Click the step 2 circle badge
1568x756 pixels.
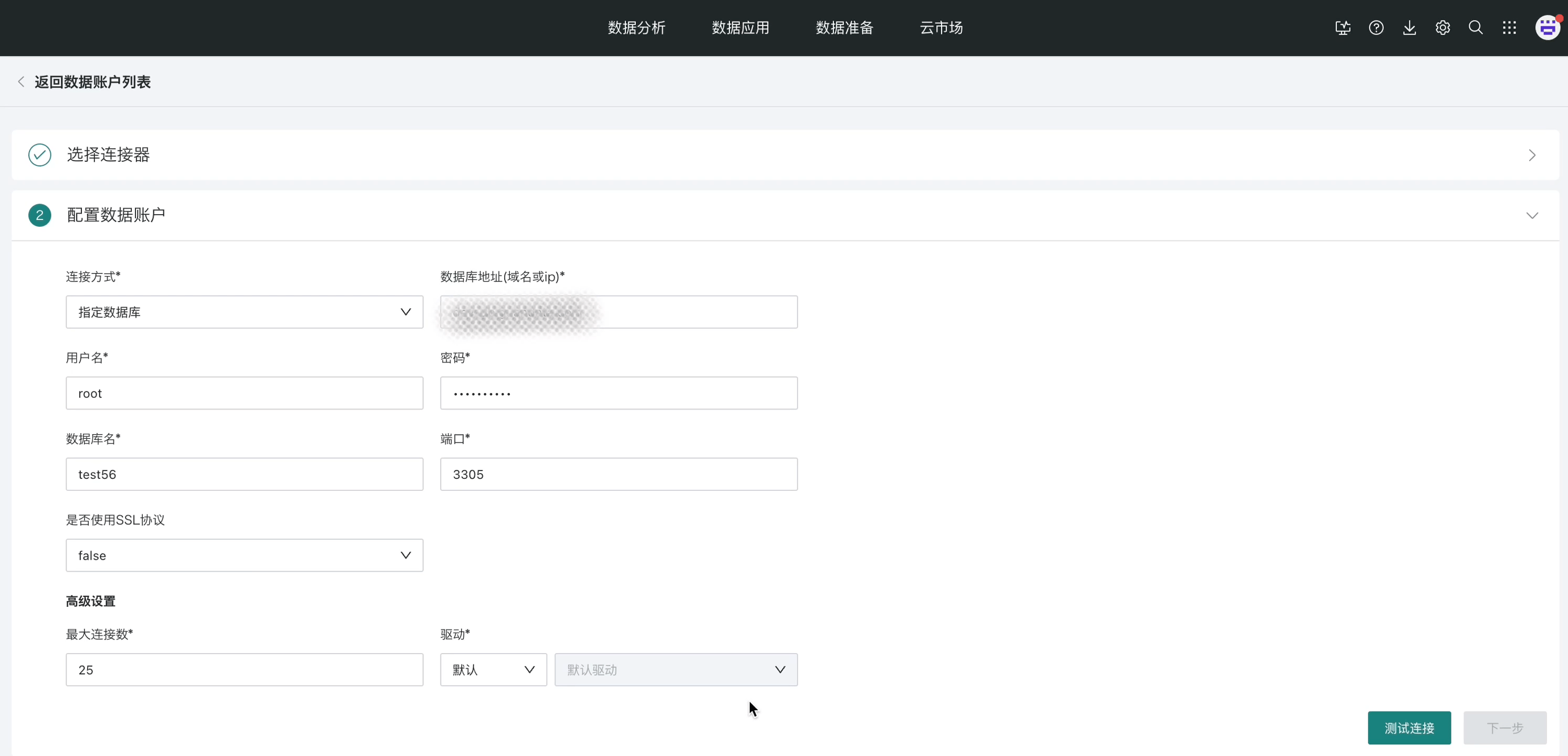tap(39, 215)
